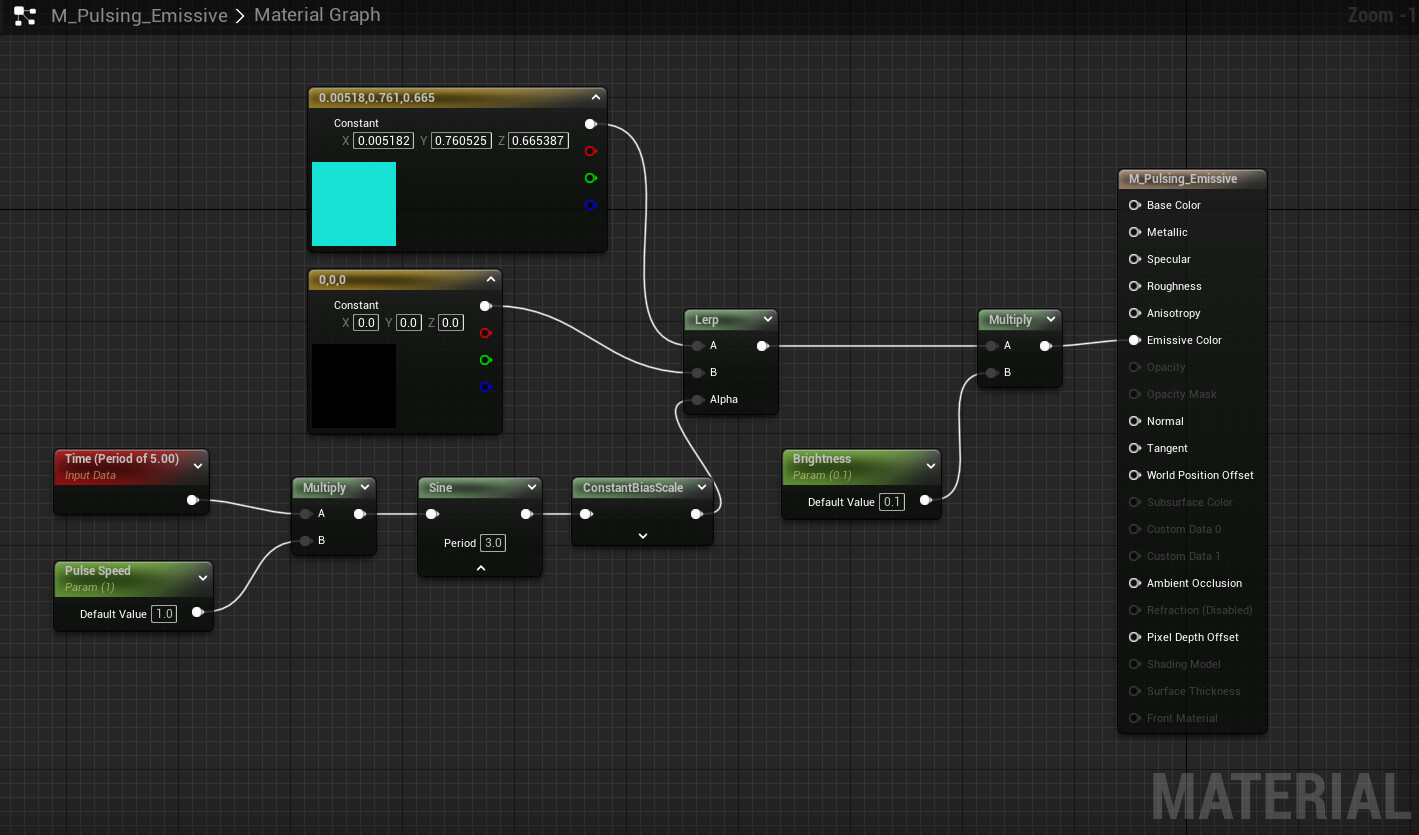Click the Brightness parameter node title
The image size is (1419, 835).
click(822, 459)
